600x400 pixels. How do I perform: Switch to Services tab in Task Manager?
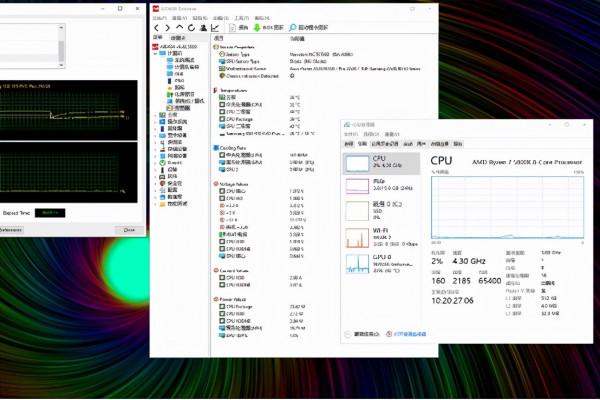point(458,144)
